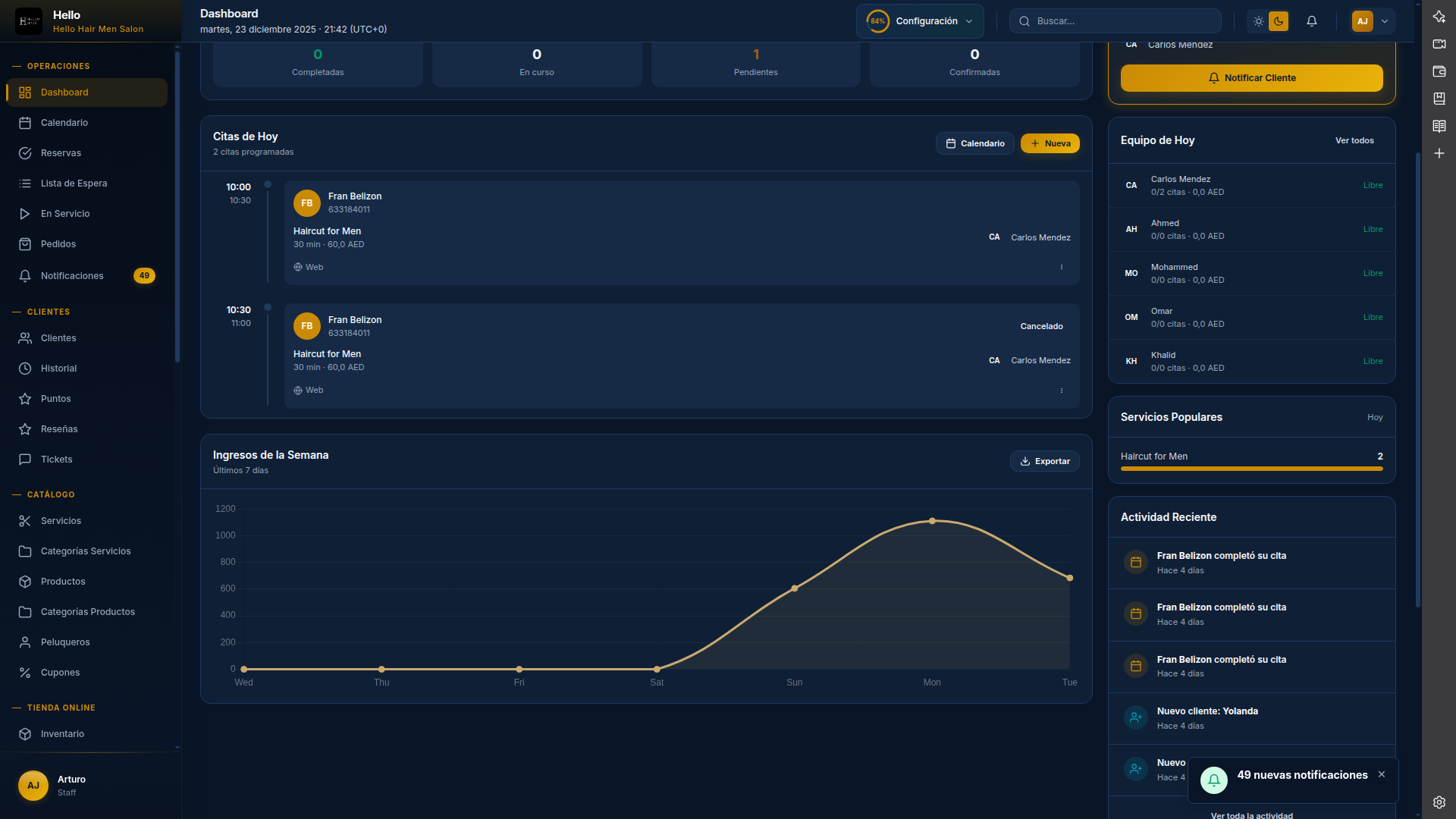Open Cupones percent icon in sidebar
The width and height of the screenshot is (1456, 819).
[x=25, y=673]
